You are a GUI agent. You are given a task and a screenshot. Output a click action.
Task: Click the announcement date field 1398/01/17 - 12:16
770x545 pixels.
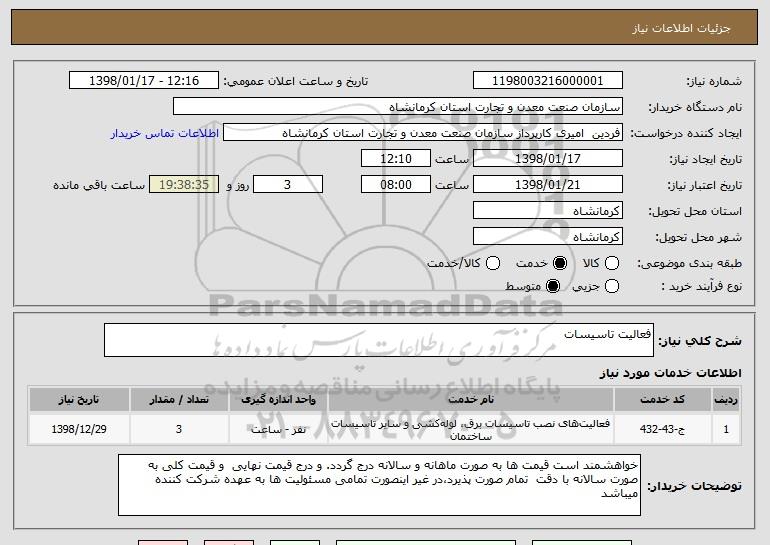tap(144, 81)
